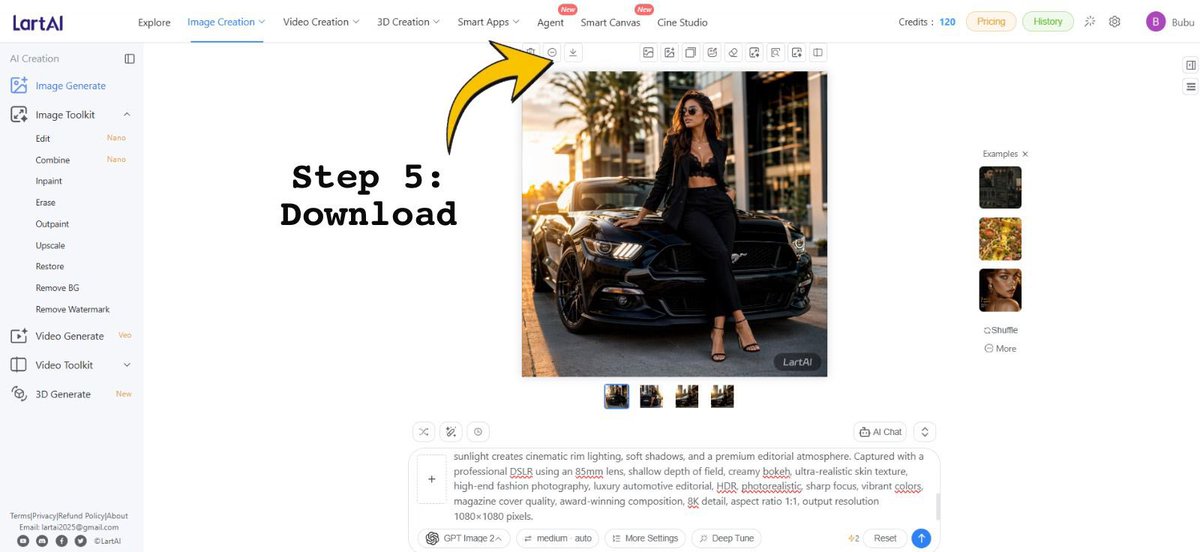Click the light theme sun icon in top bar
This screenshot has width=1200, height=552.
point(1090,21)
